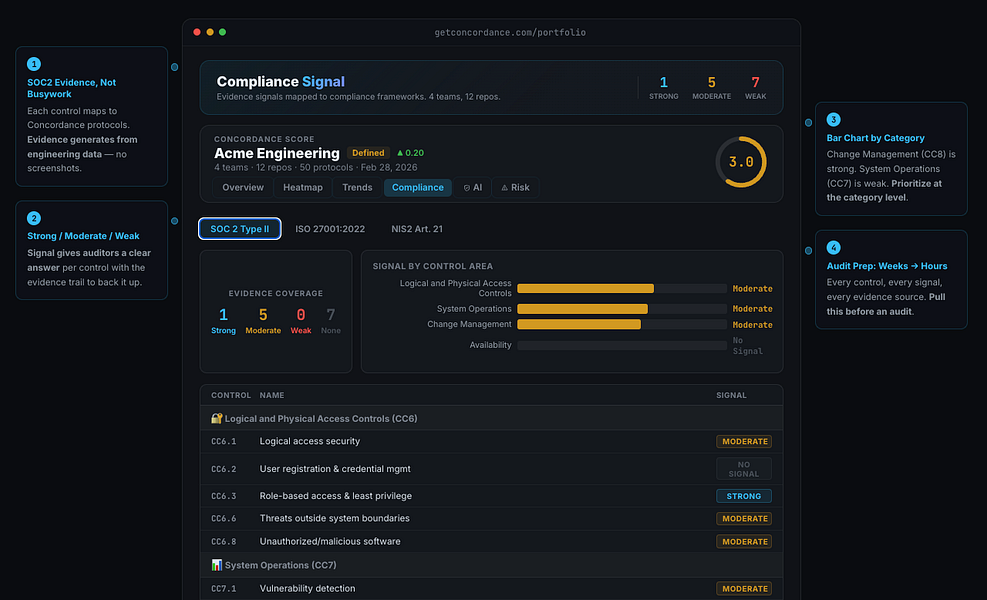Click the NAME column header
Viewport: 987px width, 600px height.
click(x=272, y=395)
